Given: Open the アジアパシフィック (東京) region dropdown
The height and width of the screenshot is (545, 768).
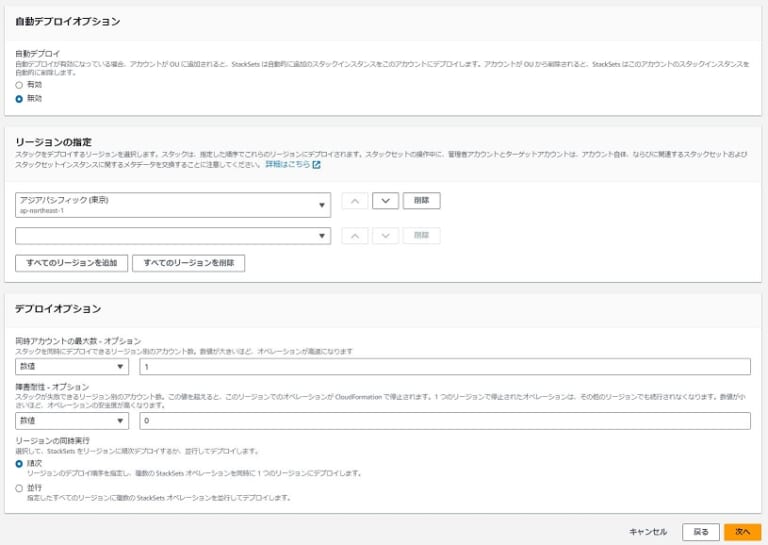Looking at the screenshot, I should click(x=173, y=205).
